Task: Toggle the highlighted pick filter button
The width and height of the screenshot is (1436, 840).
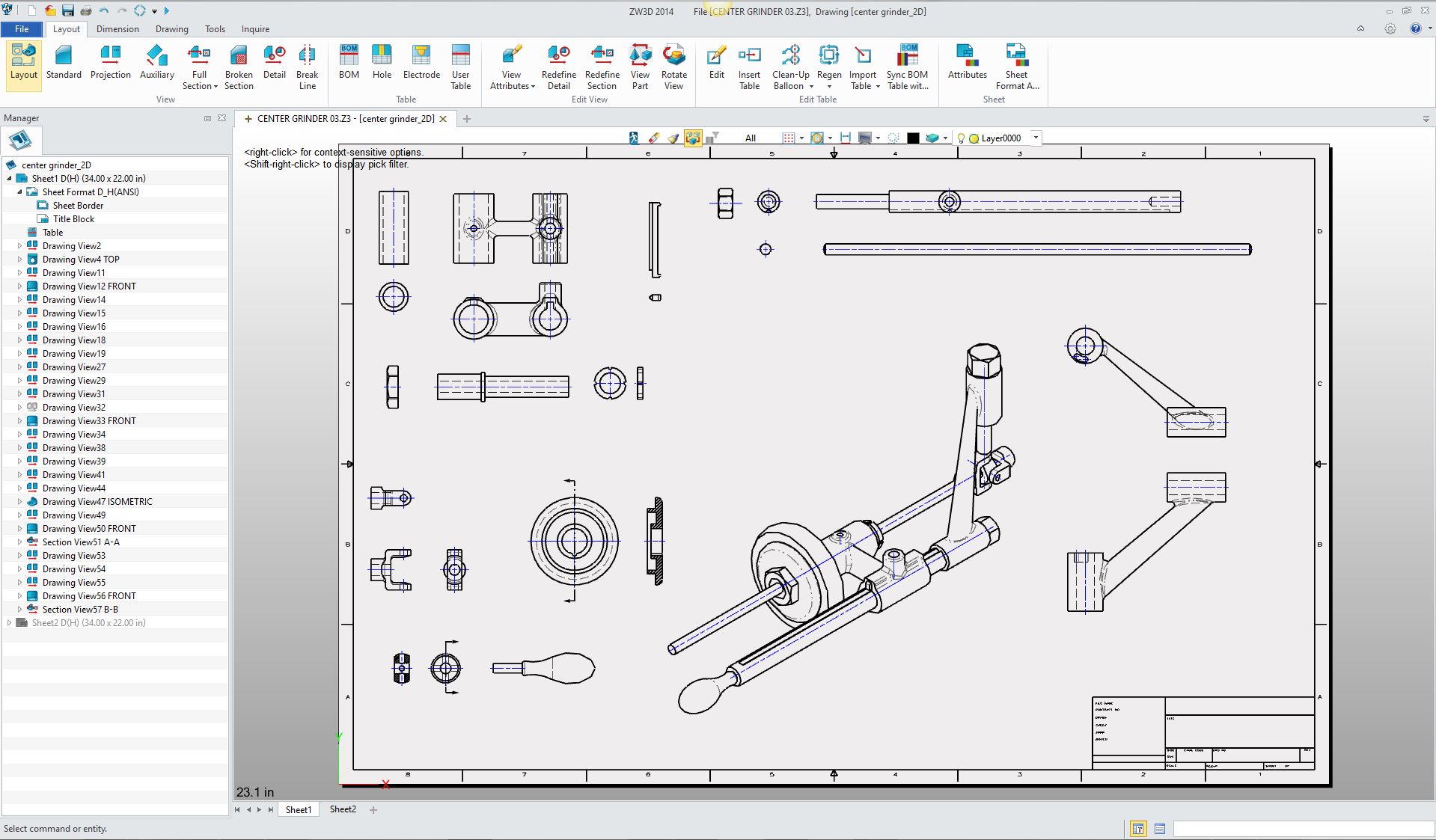Action: tap(693, 138)
